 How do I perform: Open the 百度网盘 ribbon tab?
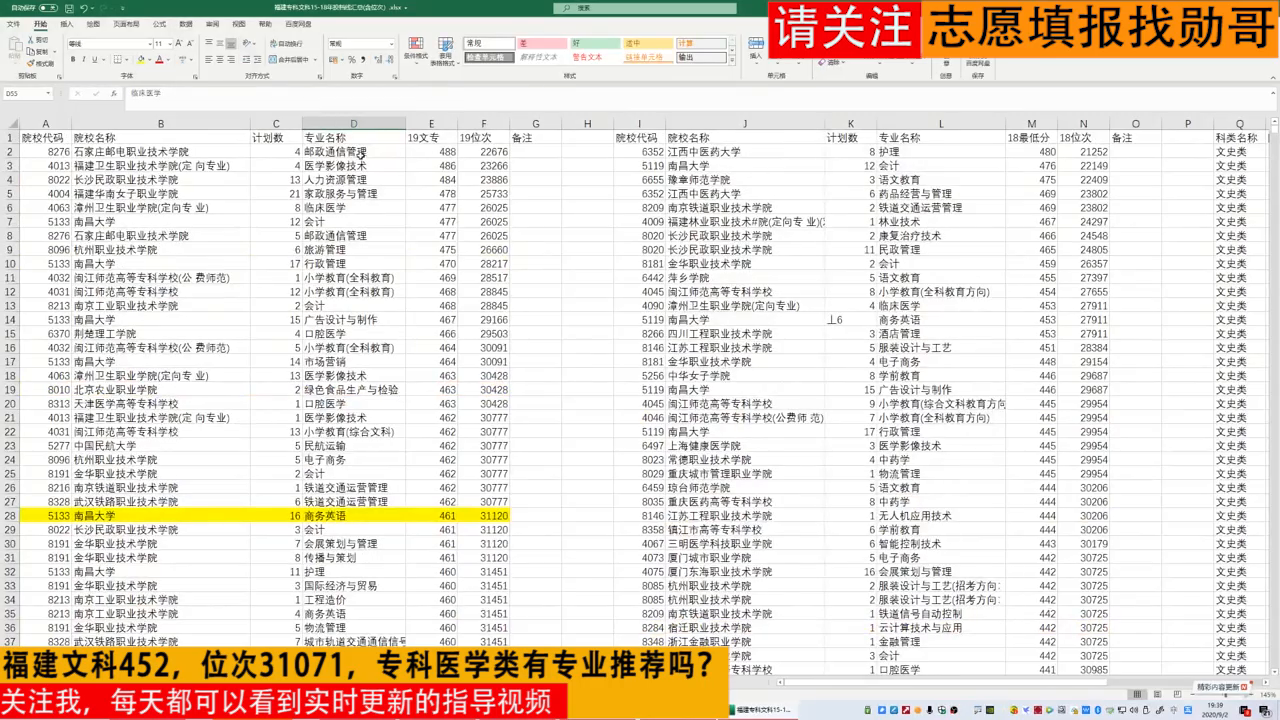(298, 24)
